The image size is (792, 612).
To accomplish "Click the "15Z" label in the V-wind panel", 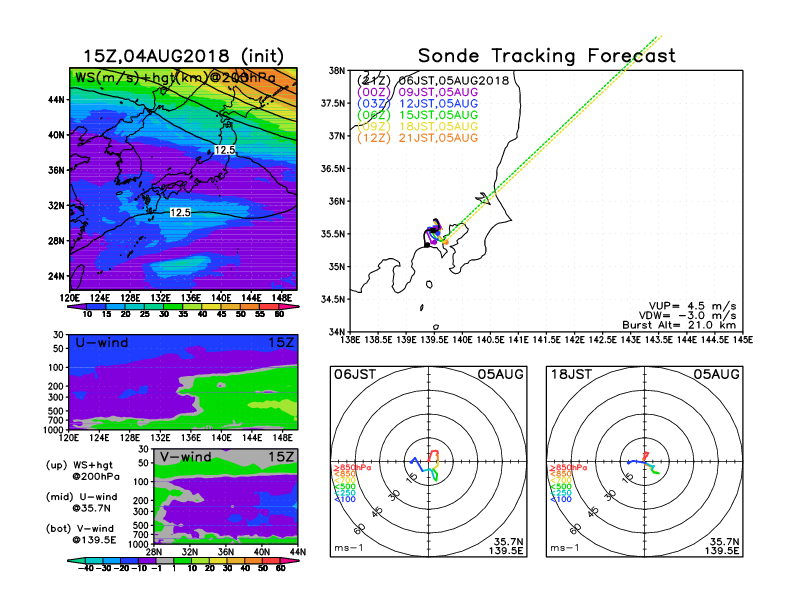I will click(281, 457).
